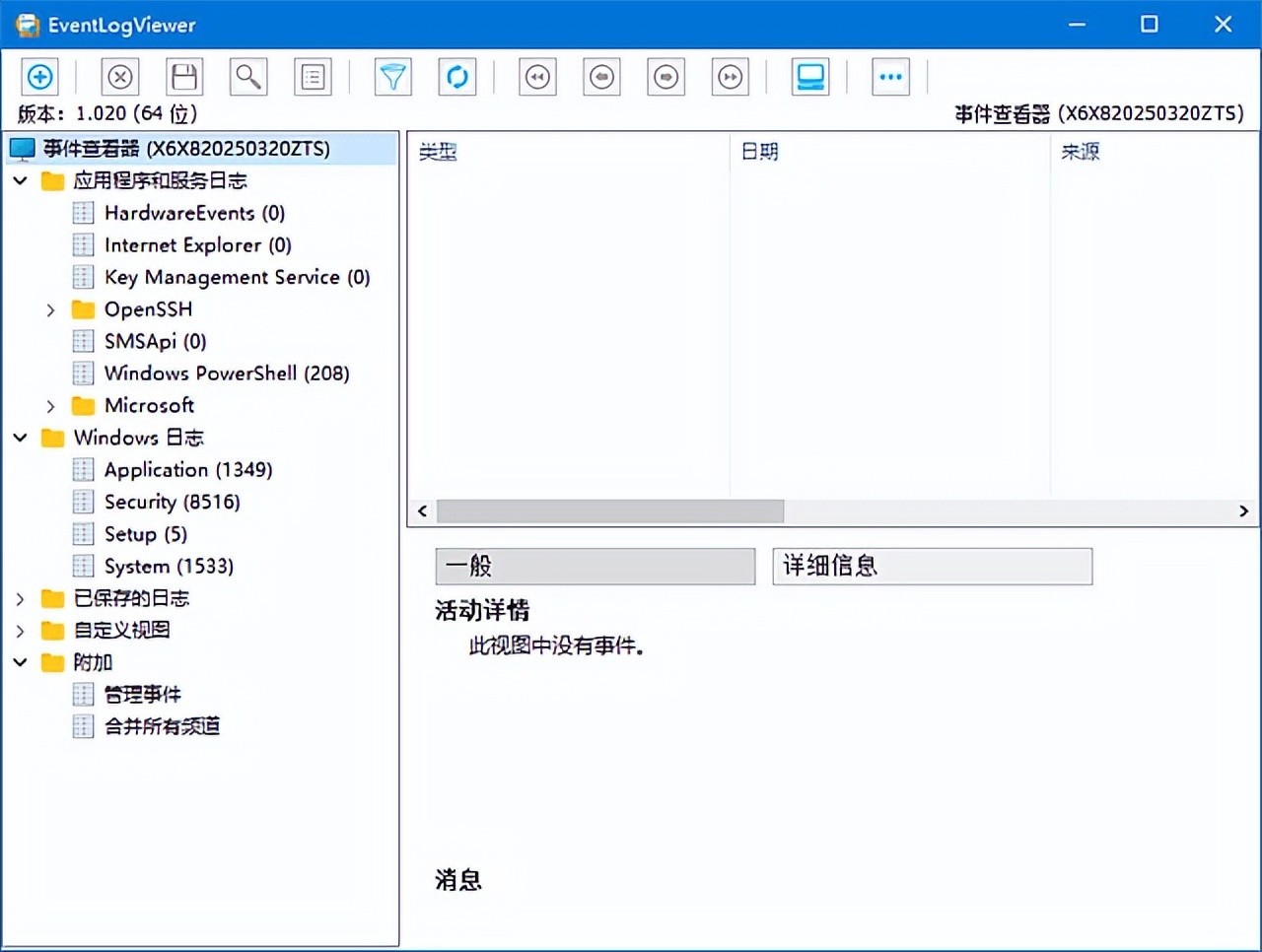Select the Windows 日志 folder label
The image size is (1262, 952).
pos(139,438)
